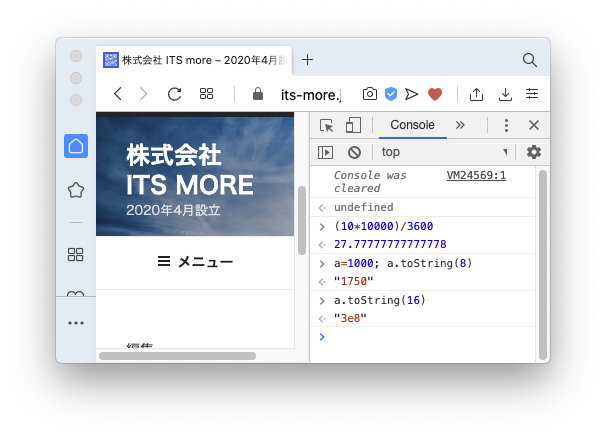The height and width of the screenshot is (437, 606).
Task: Open the VM24569:1 source link
Action: (x=476, y=175)
